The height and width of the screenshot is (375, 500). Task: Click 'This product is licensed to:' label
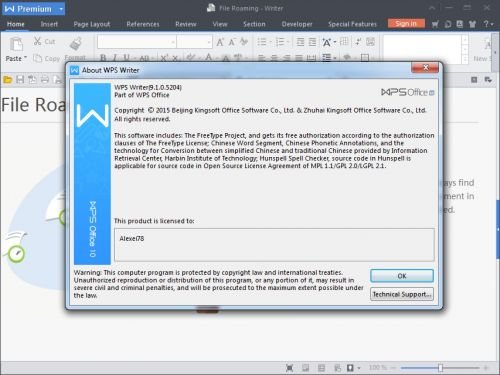point(154,221)
